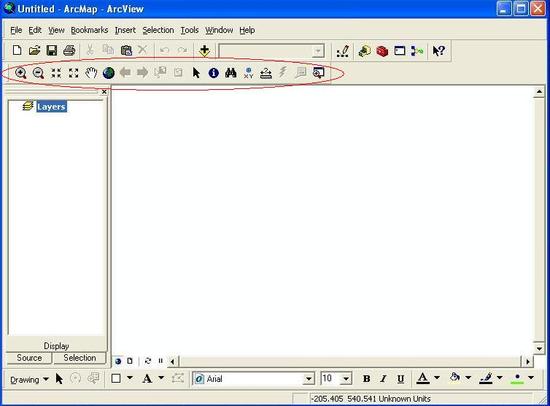This screenshot has height=406, width=550.
Task: Open the fill color dropdown arrow
Action: pyautogui.click(x=468, y=378)
